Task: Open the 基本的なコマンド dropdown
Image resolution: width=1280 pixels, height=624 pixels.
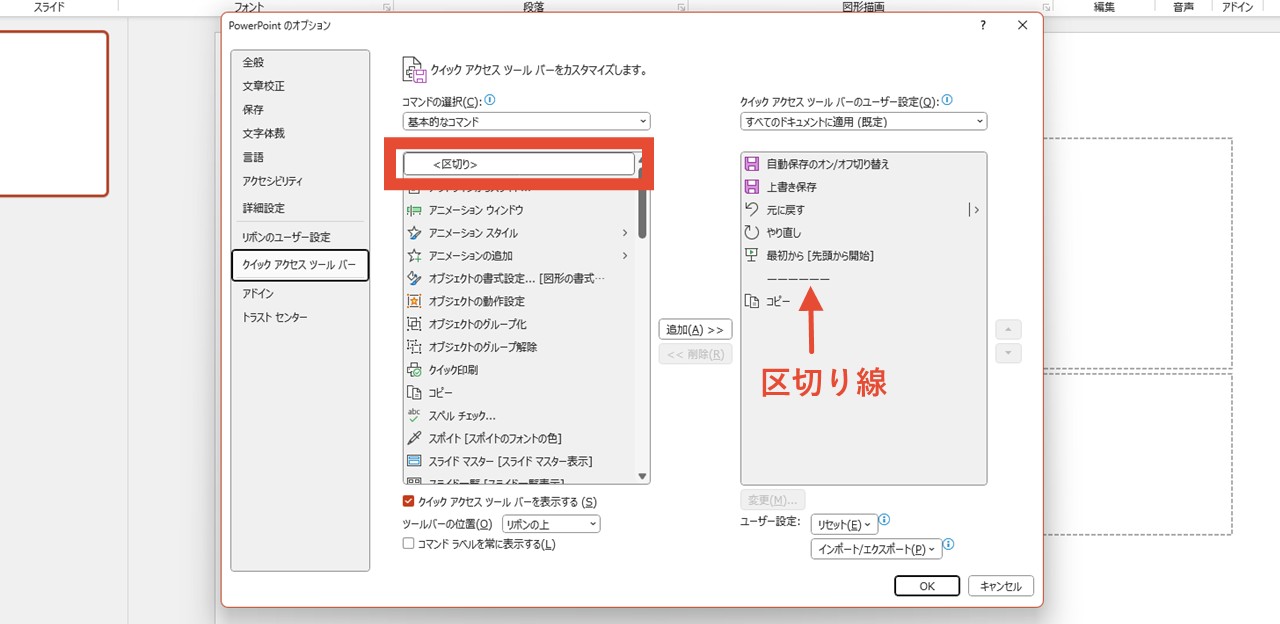Action: tap(527, 122)
